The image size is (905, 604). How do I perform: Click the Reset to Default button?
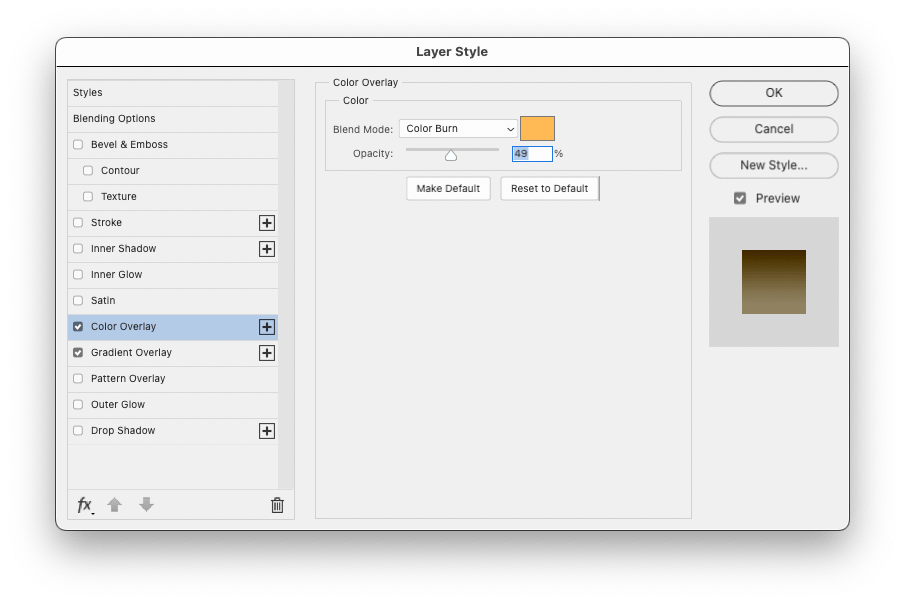pos(549,188)
